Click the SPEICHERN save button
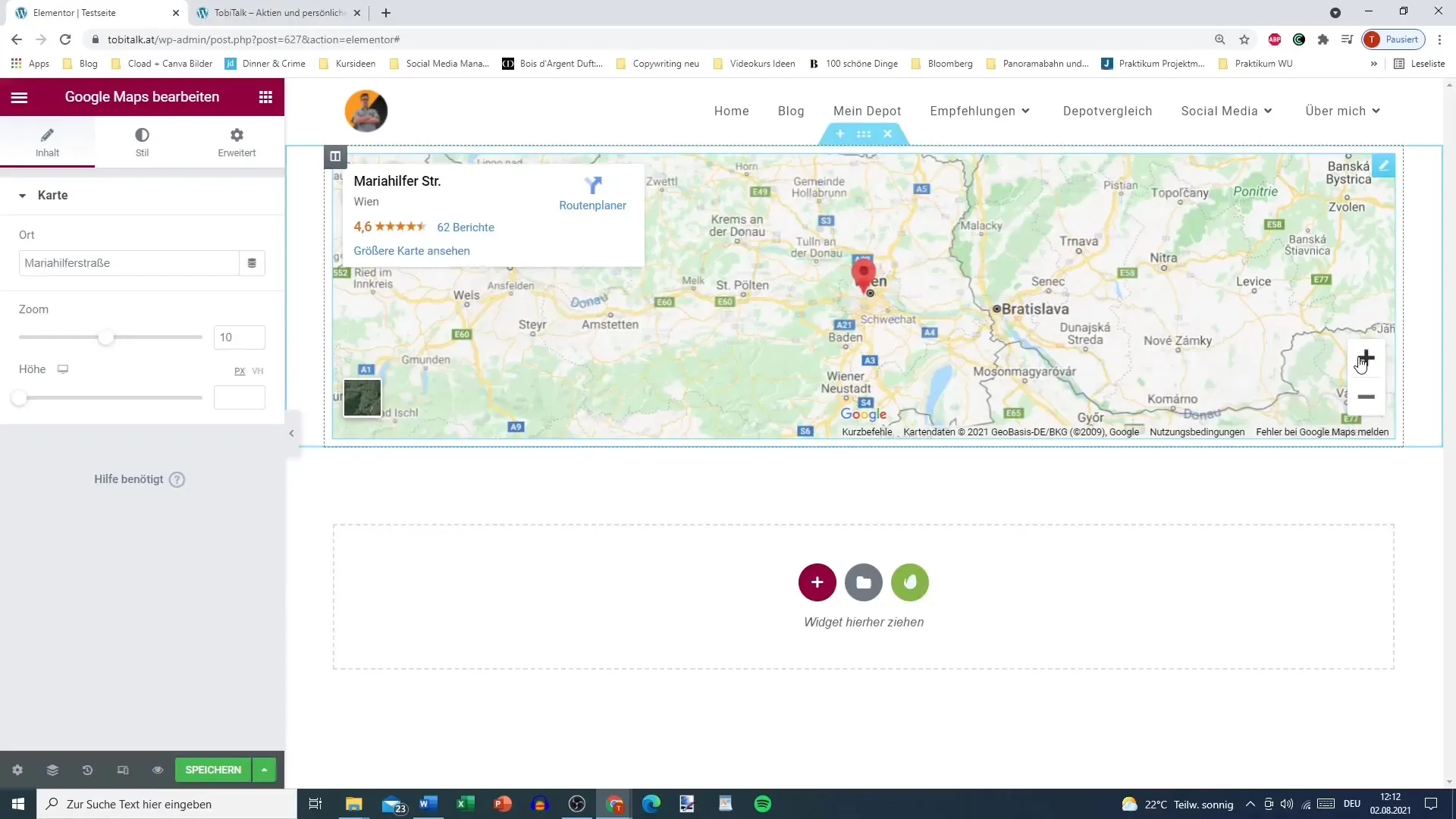This screenshot has height=819, width=1456. point(213,770)
